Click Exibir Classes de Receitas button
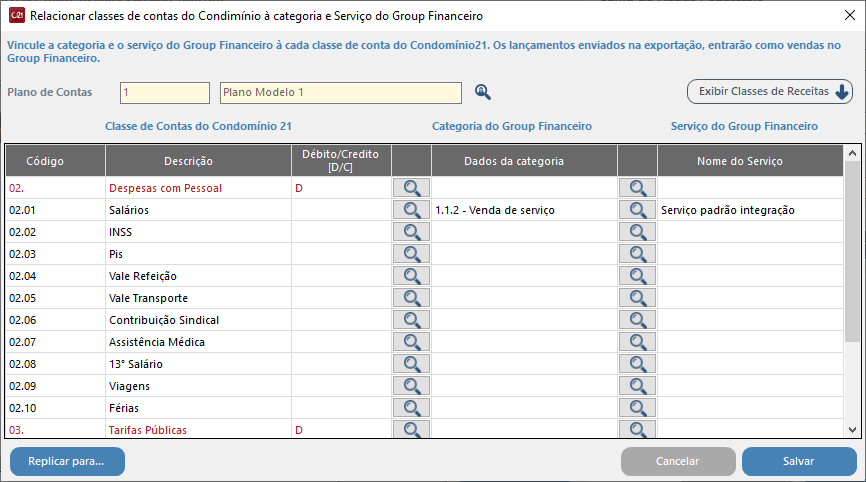The width and height of the screenshot is (866, 482). tap(770, 92)
